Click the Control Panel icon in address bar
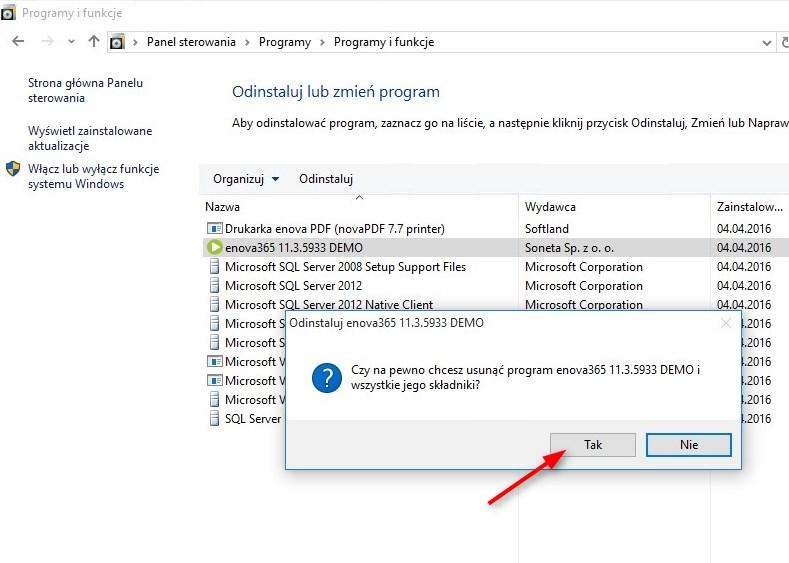This screenshot has height=563, width=789. [117, 42]
